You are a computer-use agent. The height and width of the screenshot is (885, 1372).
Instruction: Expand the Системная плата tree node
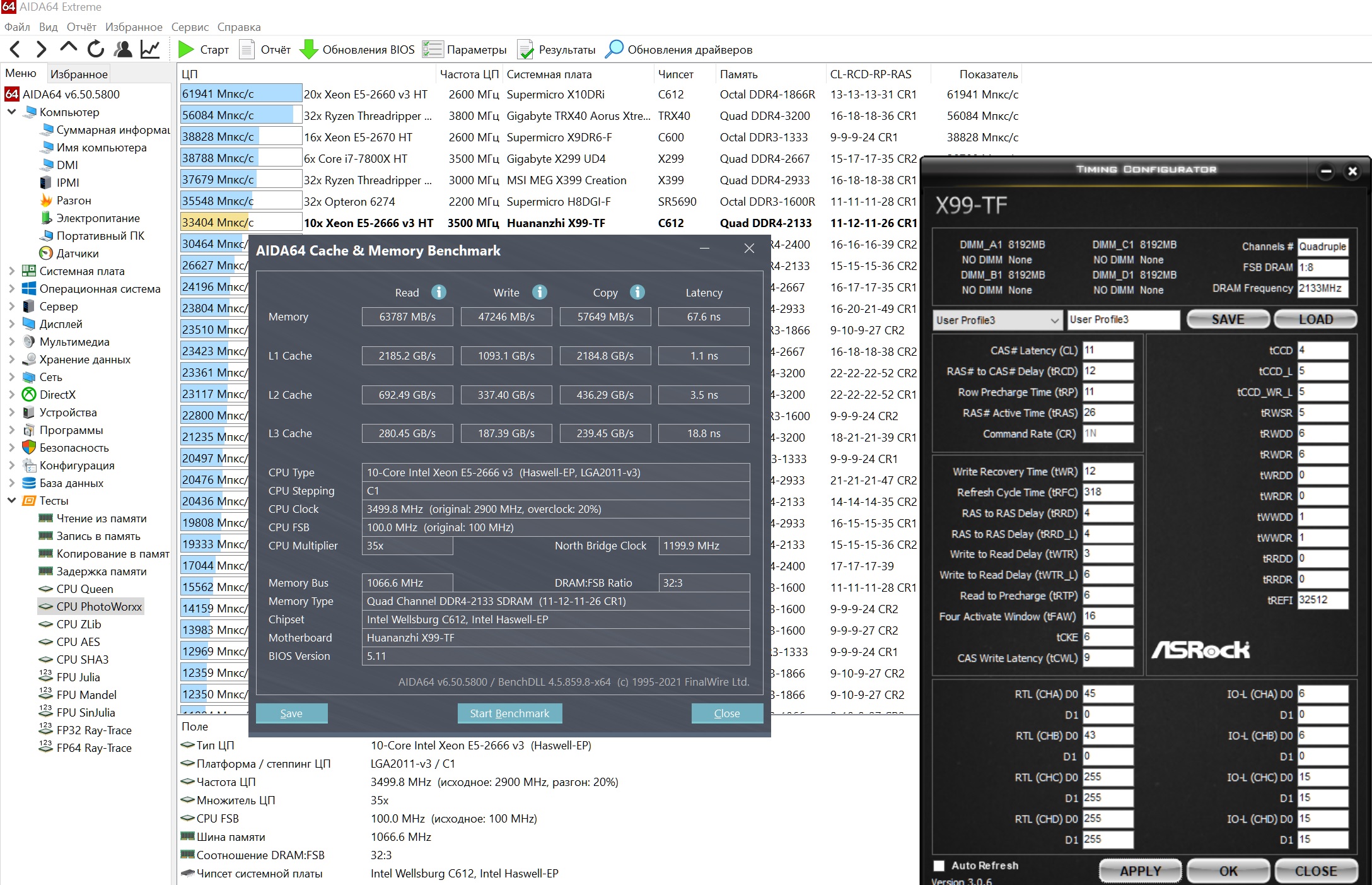point(11,271)
